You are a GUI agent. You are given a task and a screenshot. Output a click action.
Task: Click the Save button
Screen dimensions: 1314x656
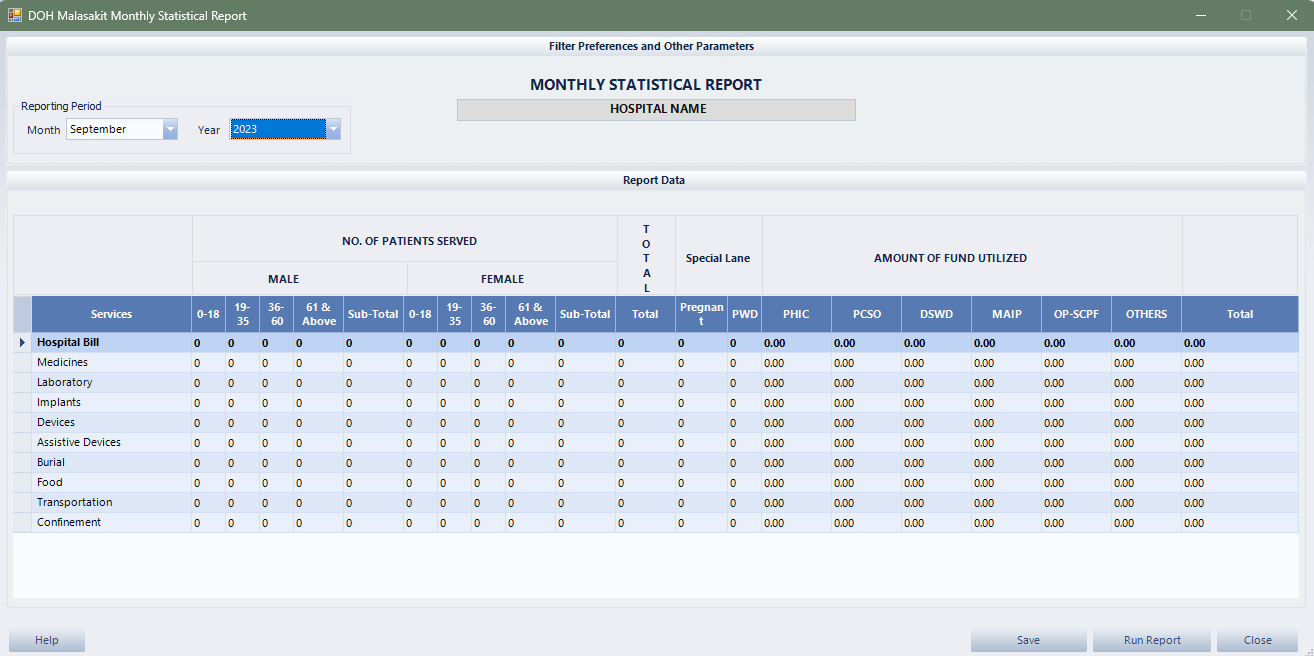(x=1028, y=640)
